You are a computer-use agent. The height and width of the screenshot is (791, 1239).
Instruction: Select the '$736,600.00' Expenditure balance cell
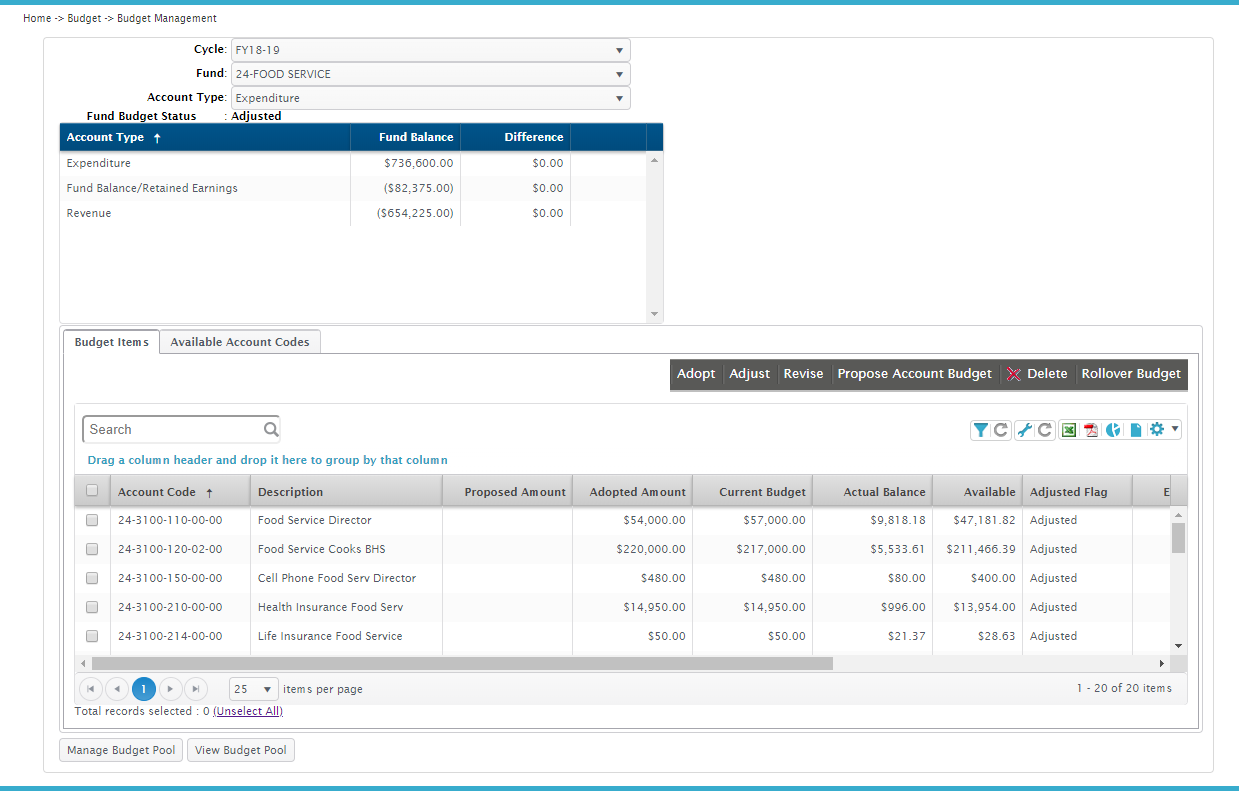(x=405, y=163)
